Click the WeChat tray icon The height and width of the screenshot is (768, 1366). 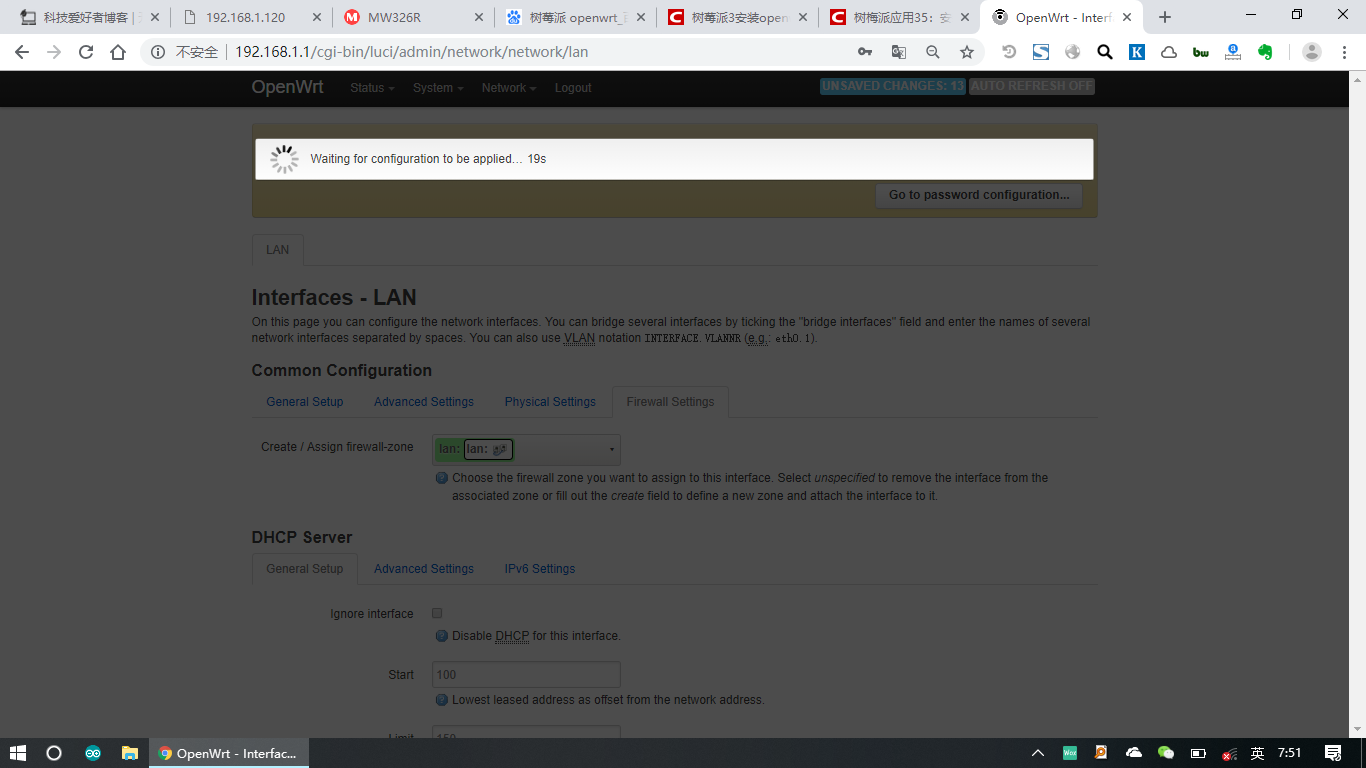[1165, 753]
